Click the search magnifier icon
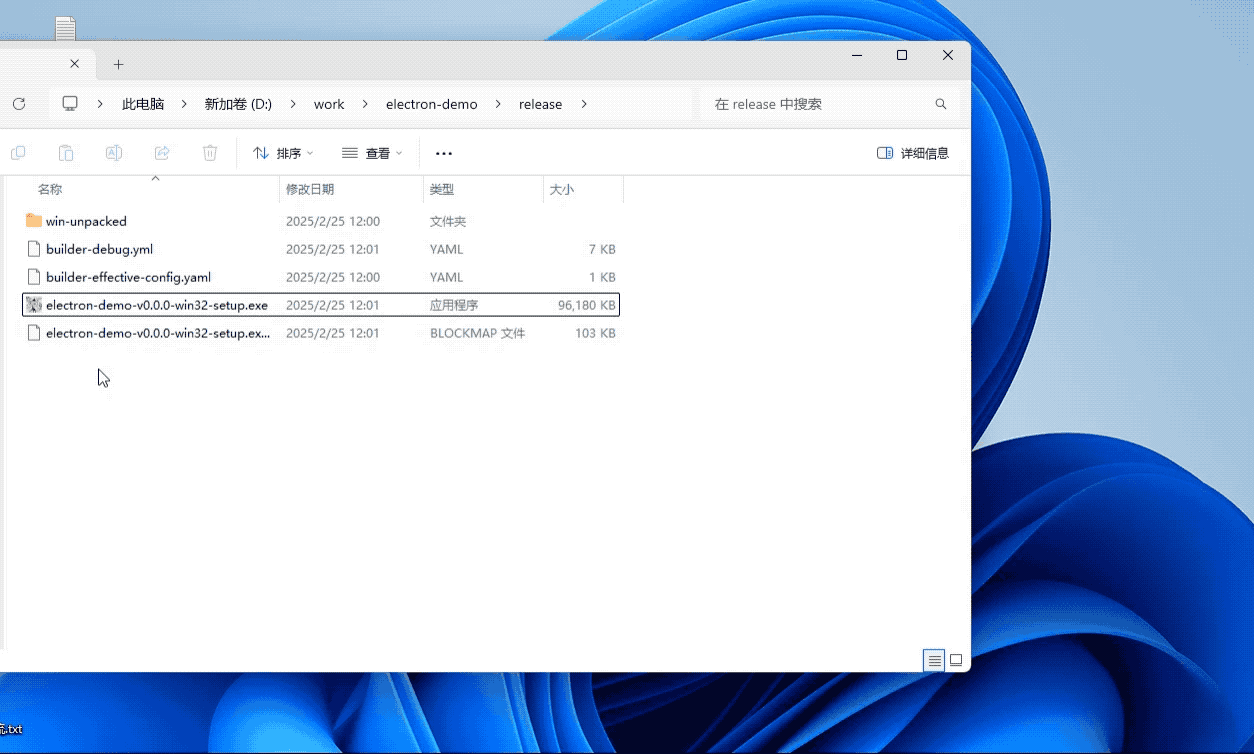Image resolution: width=1254 pixels, height=754 pixels. pyautogui.click(x=941, y=104)
